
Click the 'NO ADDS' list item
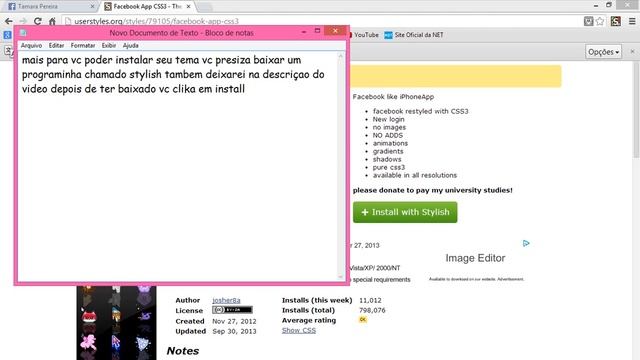pos(387,135)
